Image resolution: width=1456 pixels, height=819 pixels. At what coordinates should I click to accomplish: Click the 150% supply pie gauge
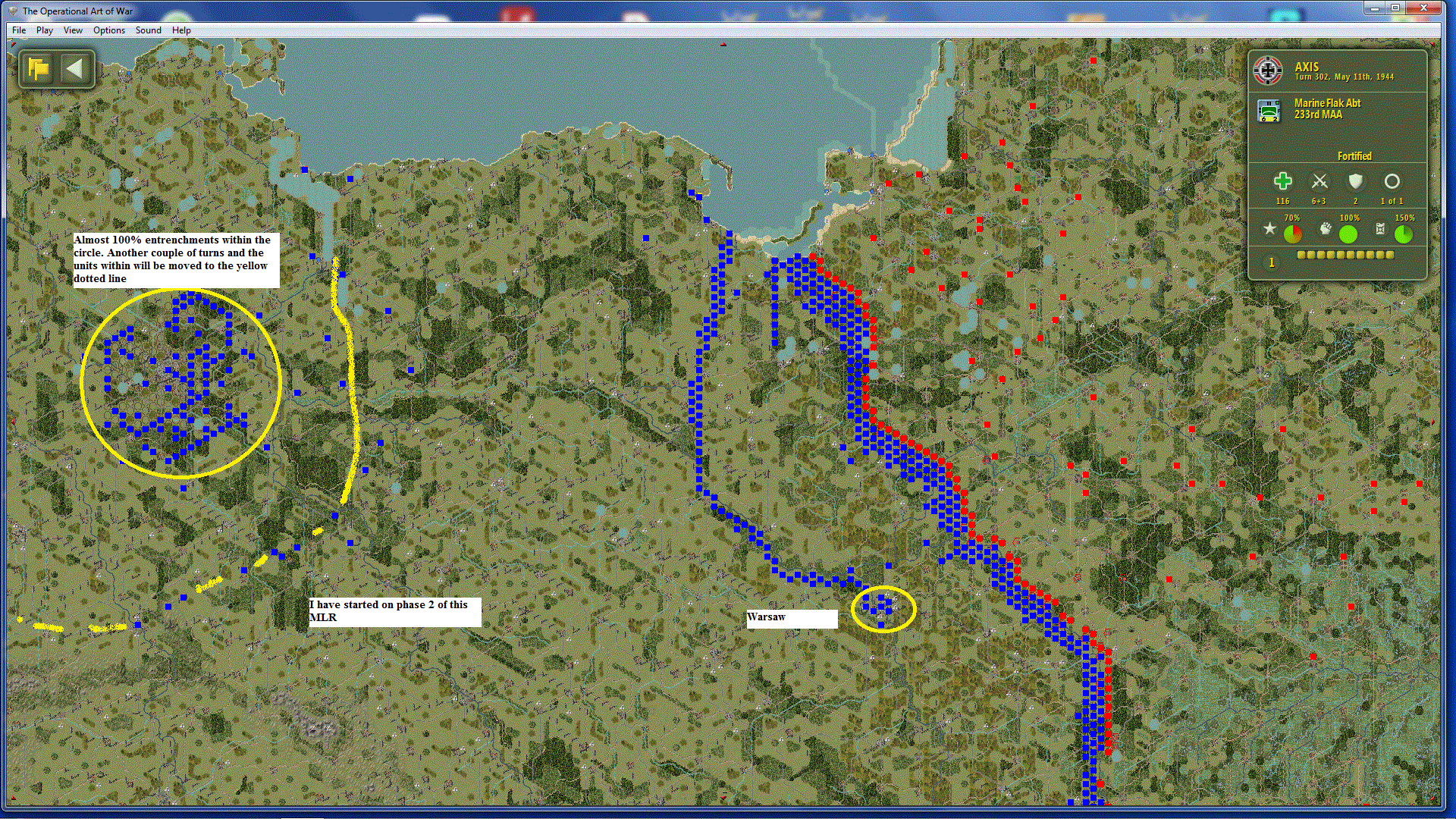(1404, 234)
